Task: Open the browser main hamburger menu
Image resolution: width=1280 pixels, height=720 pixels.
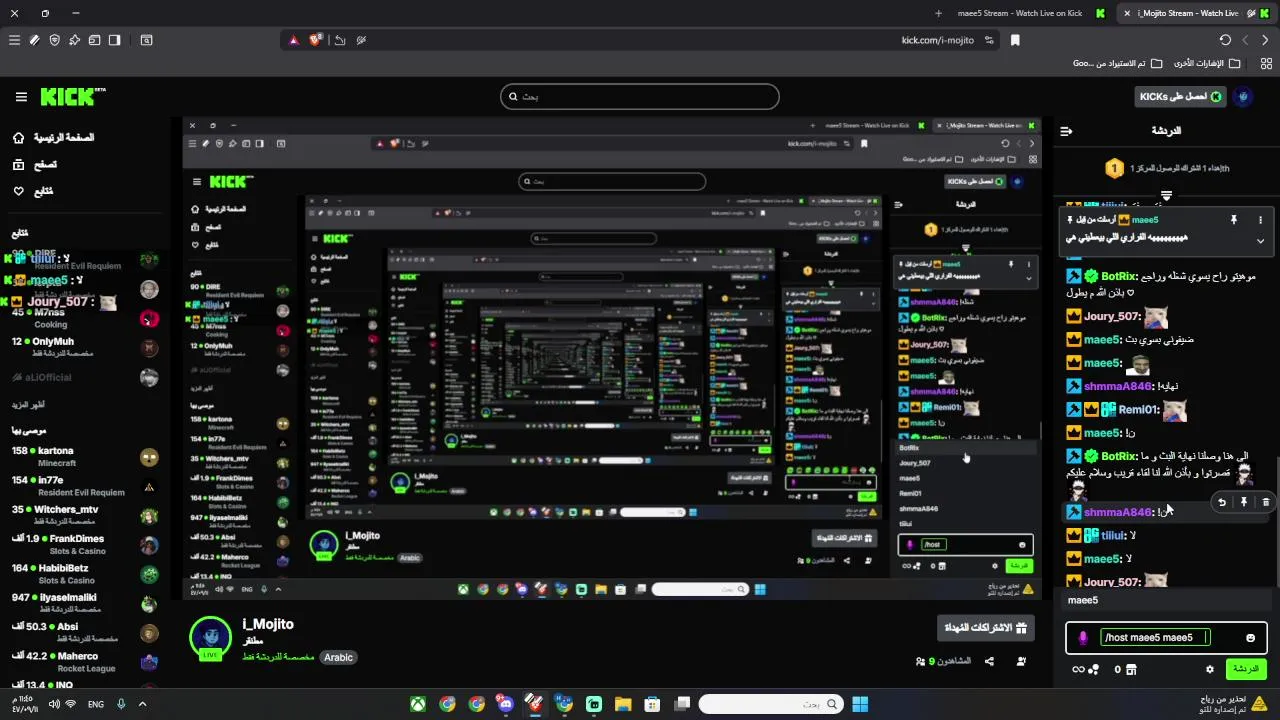Action: (14, 40)
